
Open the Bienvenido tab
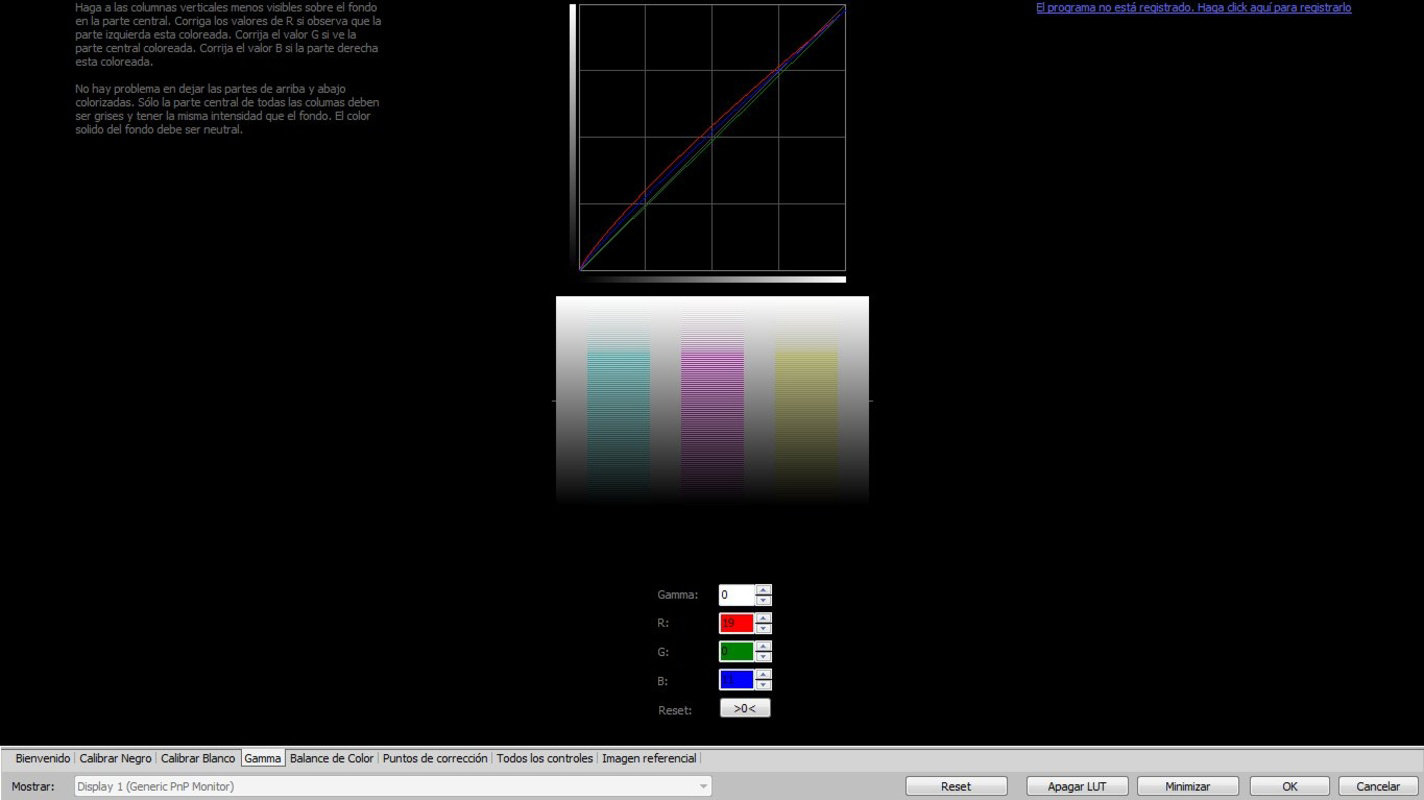[43, 758]
